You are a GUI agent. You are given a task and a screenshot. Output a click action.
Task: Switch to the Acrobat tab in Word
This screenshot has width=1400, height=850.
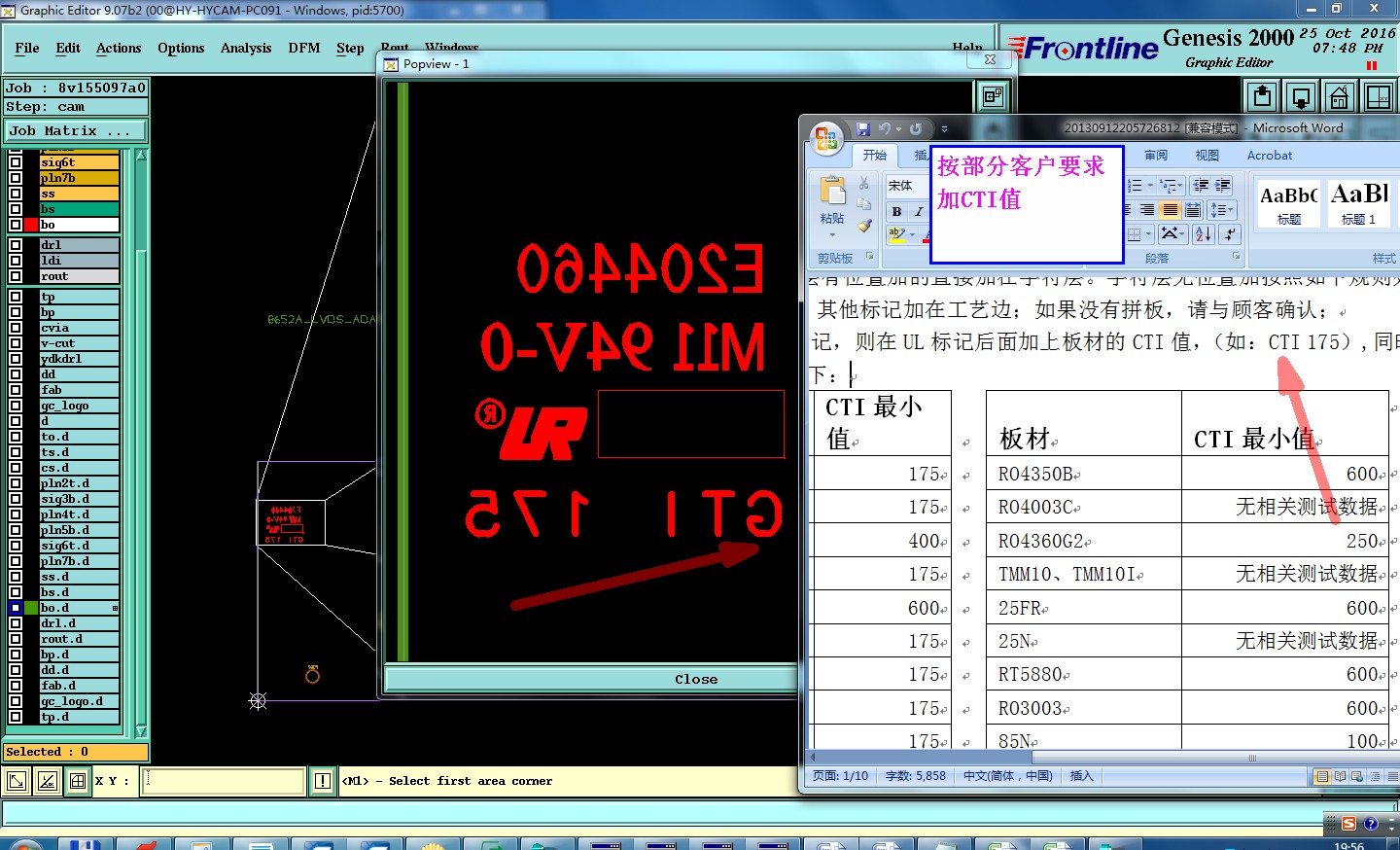click(x=1270, y=155)
